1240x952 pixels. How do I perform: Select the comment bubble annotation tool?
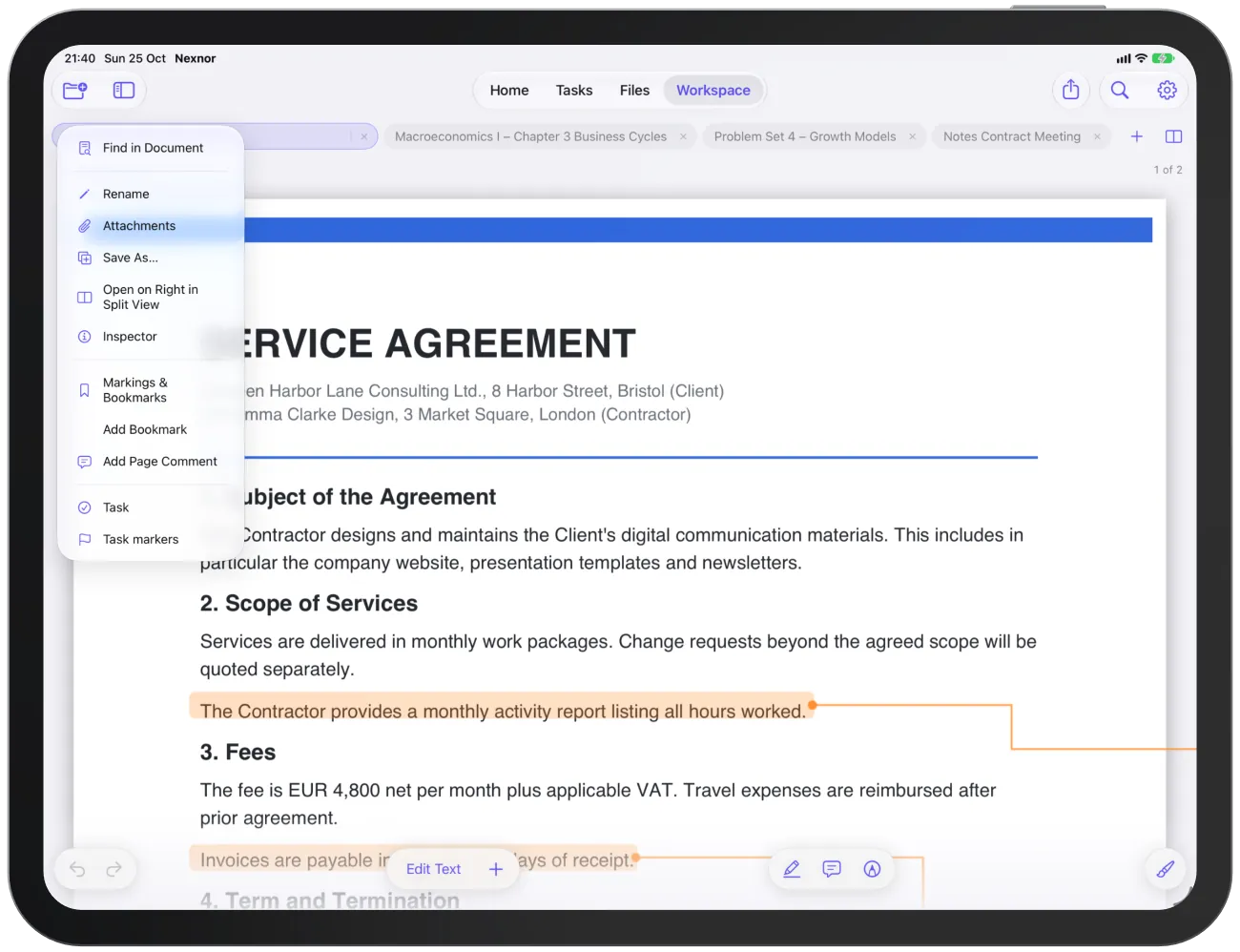tap(832, 869)
